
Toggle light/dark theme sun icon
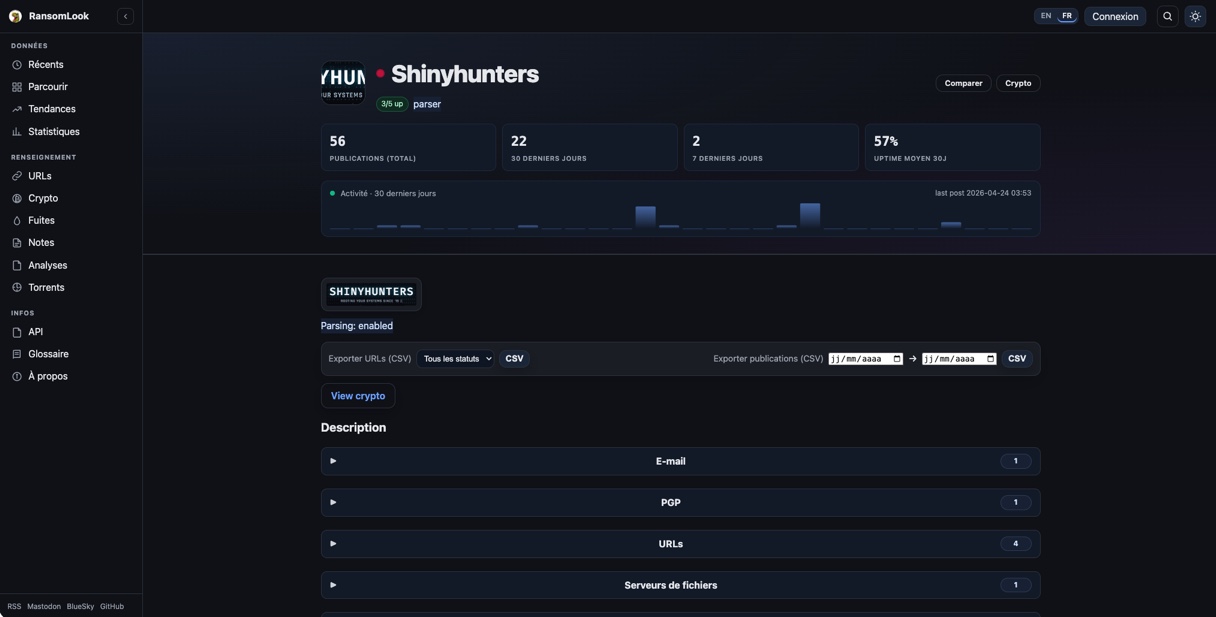click(x=1195, y=16)
